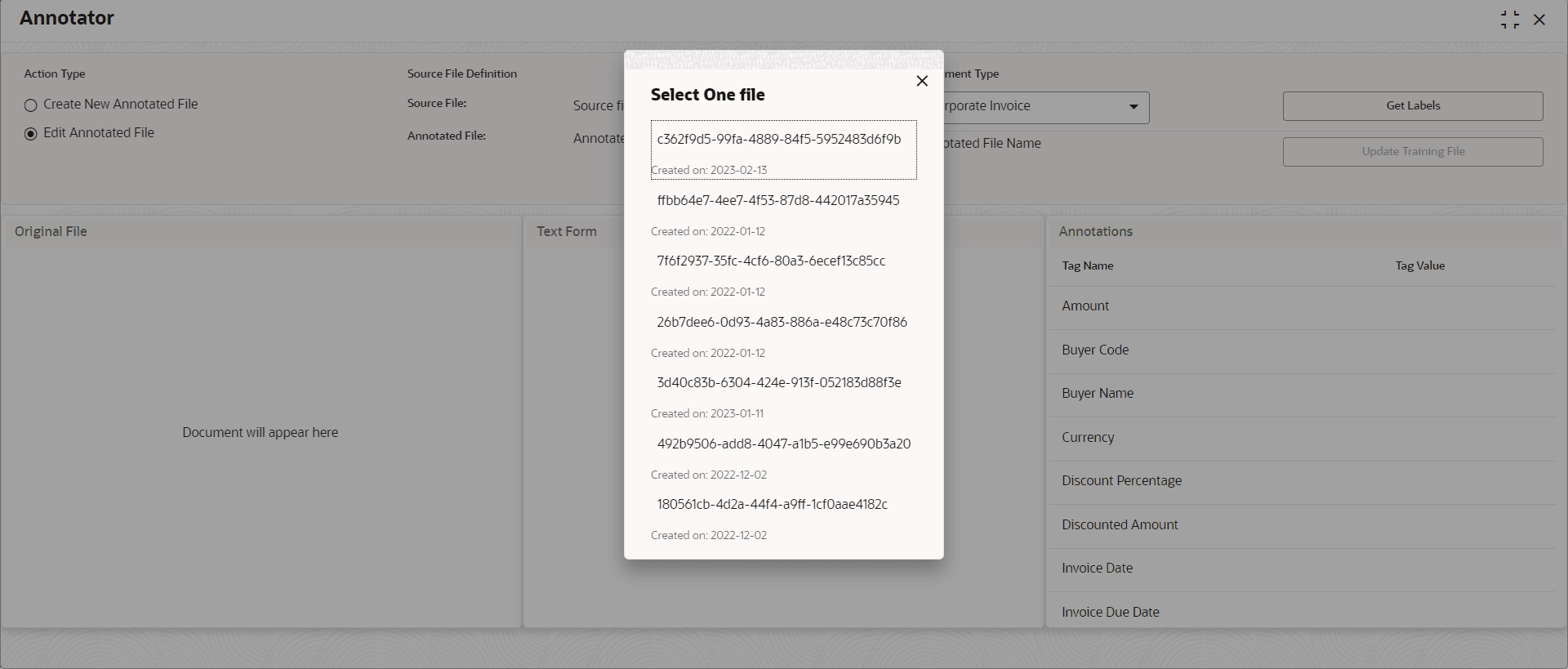Click the Tag Value column header

click(1419, 266)
